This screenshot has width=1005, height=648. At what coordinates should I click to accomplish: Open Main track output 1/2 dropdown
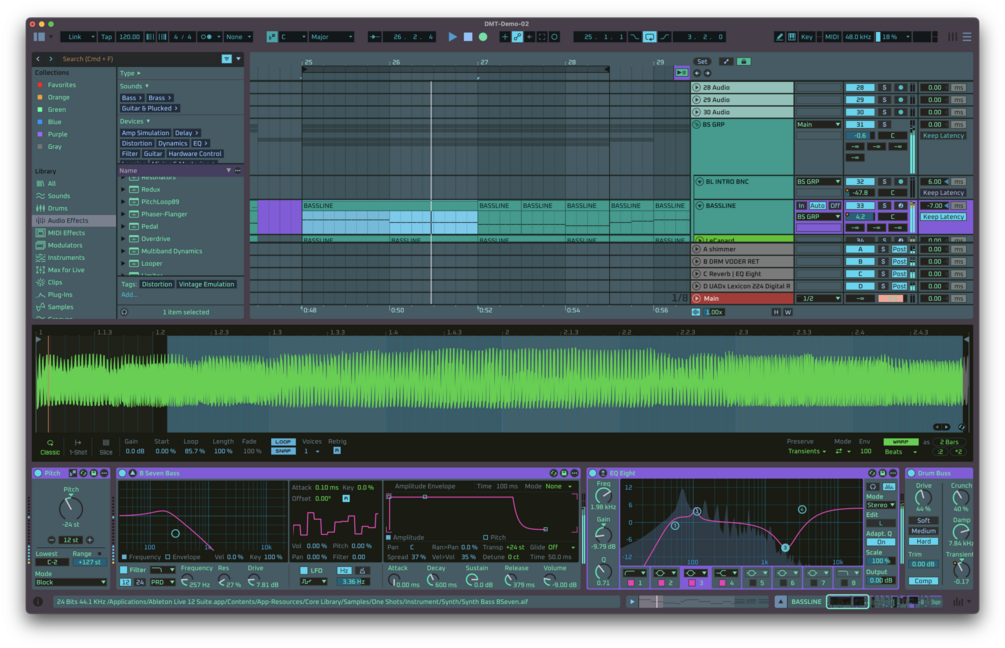(x=818, y=299)
